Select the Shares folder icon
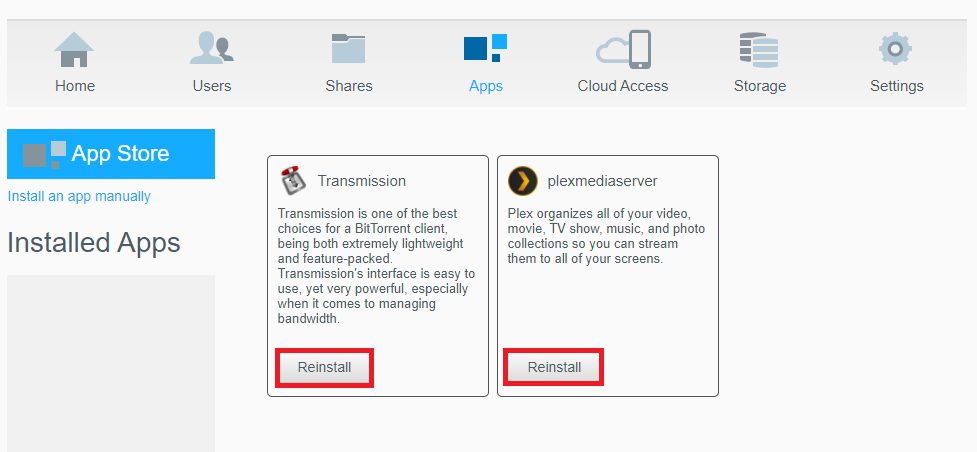 [348, 49]
